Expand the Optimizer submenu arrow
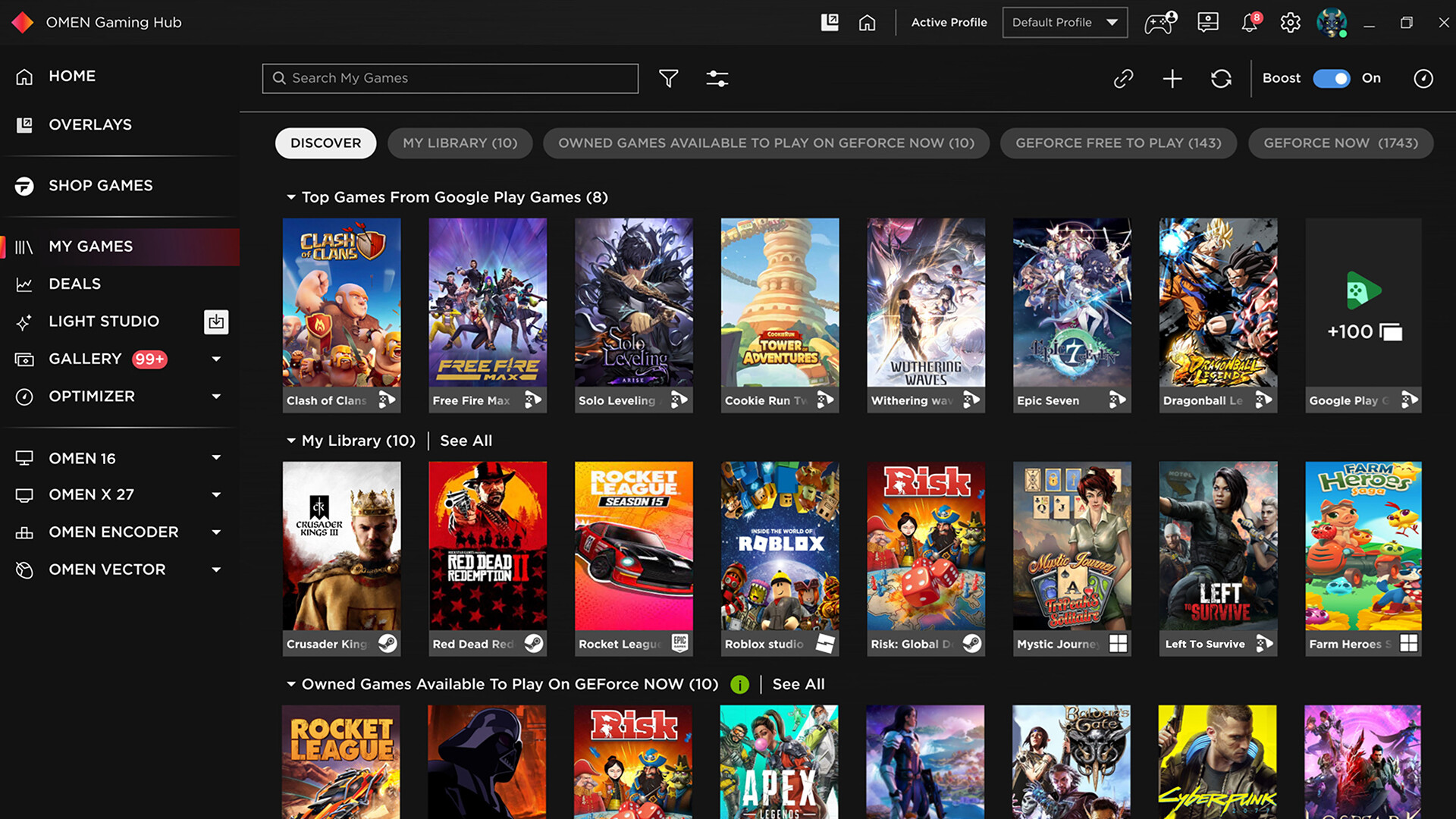Screen dimensions: 1456x819 (216, 396)
